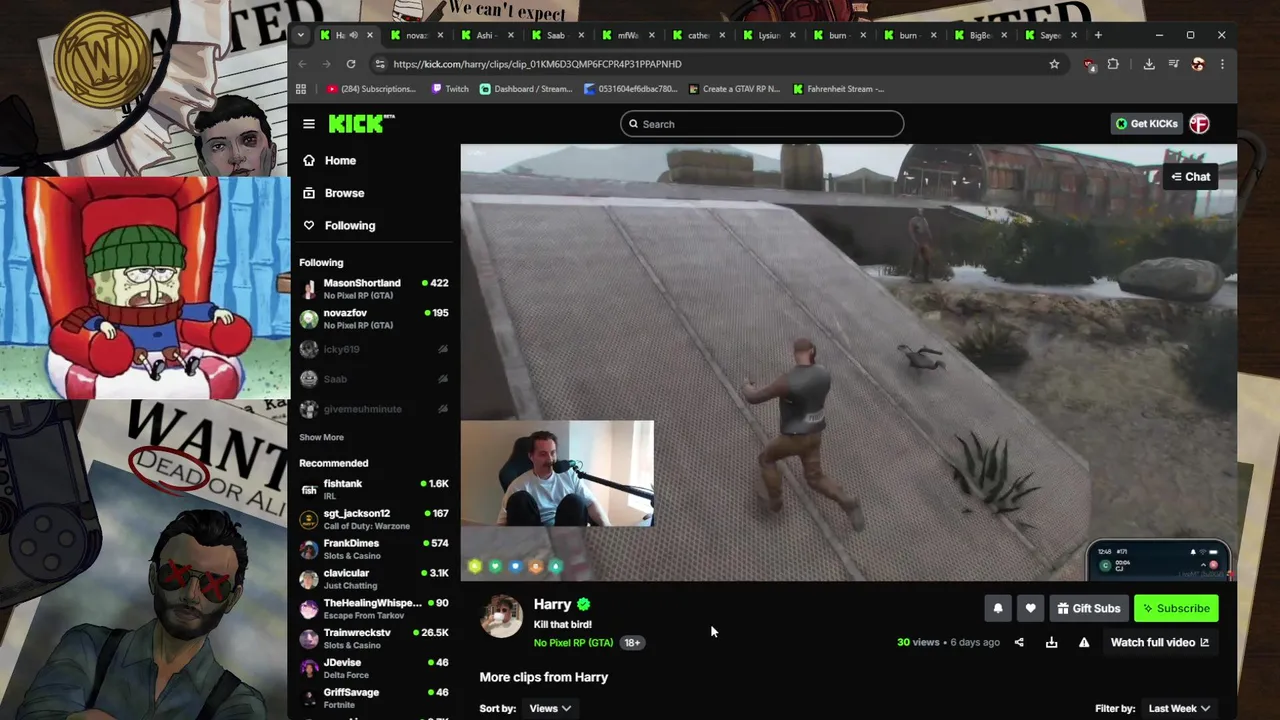Viewport: 1280px width, 720px height.
Task: Open the Filter by Last Week dropdown
Action: [x=1179, y=708]
